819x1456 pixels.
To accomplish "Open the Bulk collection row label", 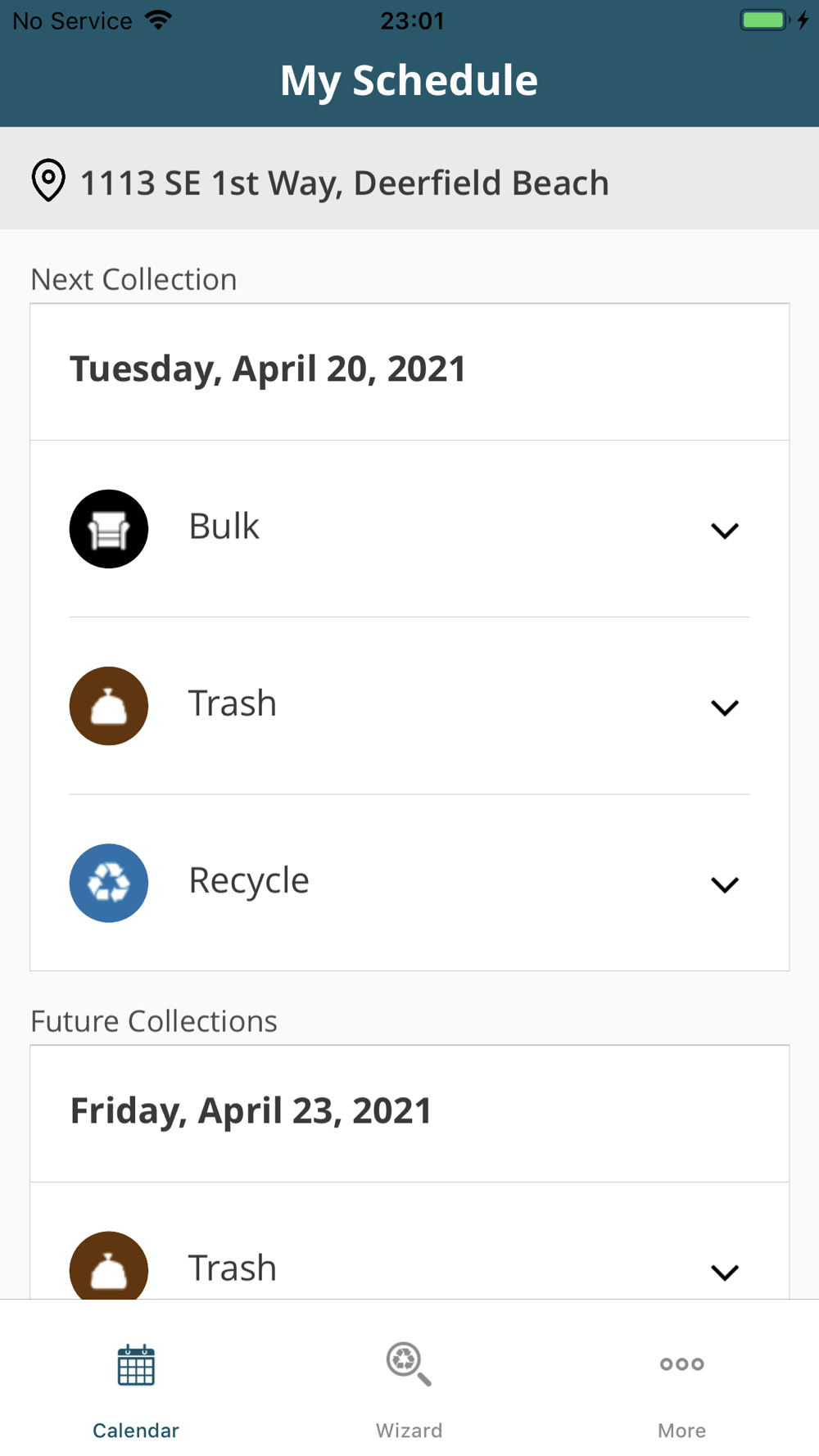I will click(224, 527).
